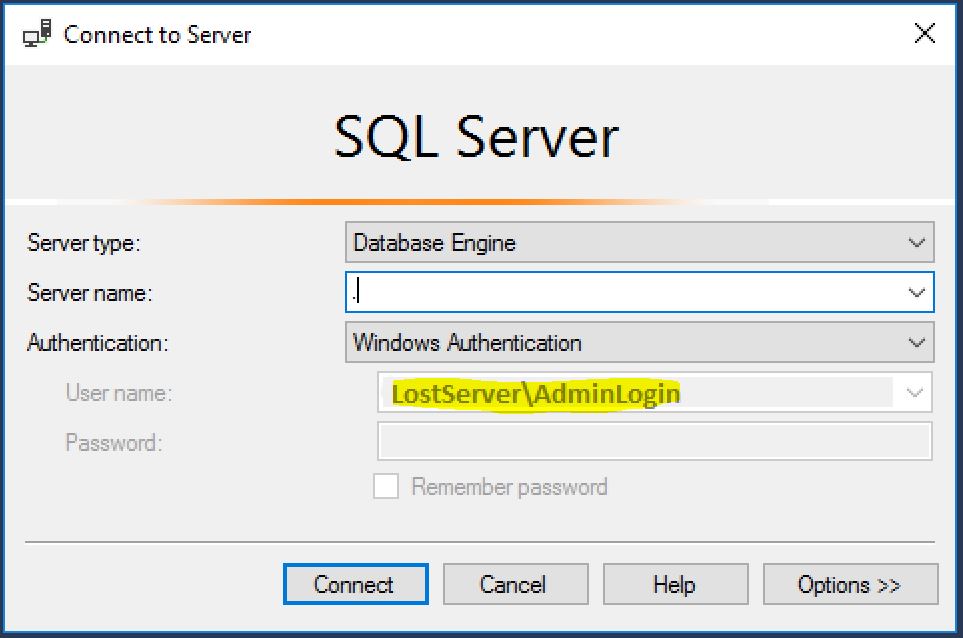The height and width of the screenshot is (638, 963).
Task: Expand the Server type dropdown arrow
Action: point(916,243)
